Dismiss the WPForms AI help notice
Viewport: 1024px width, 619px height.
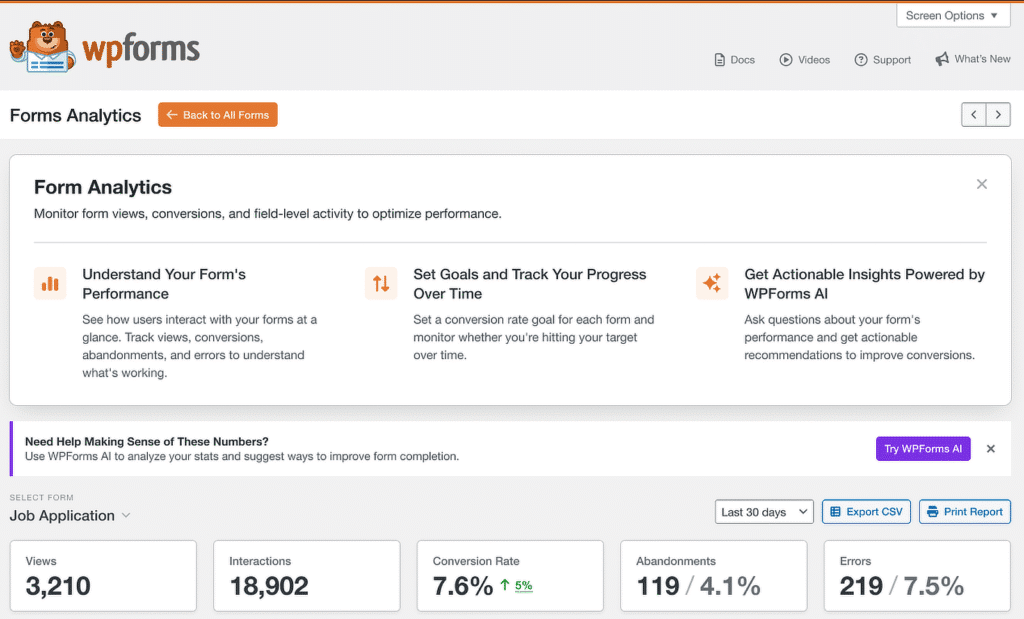point(991,449)
